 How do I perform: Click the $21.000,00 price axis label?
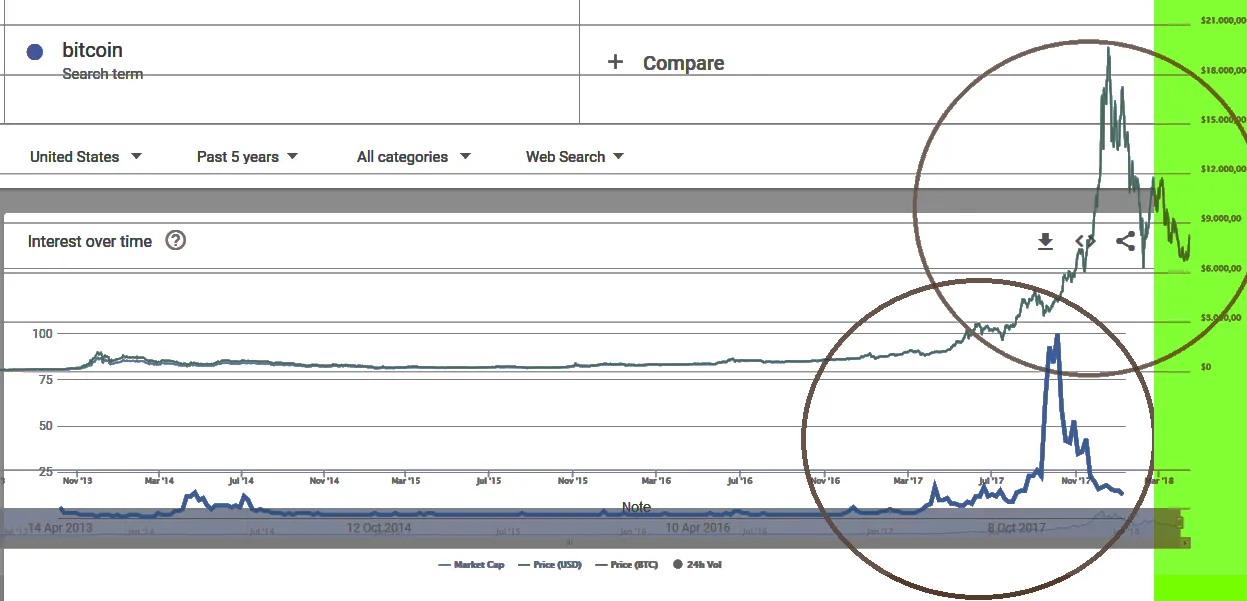coord(1221,21)
